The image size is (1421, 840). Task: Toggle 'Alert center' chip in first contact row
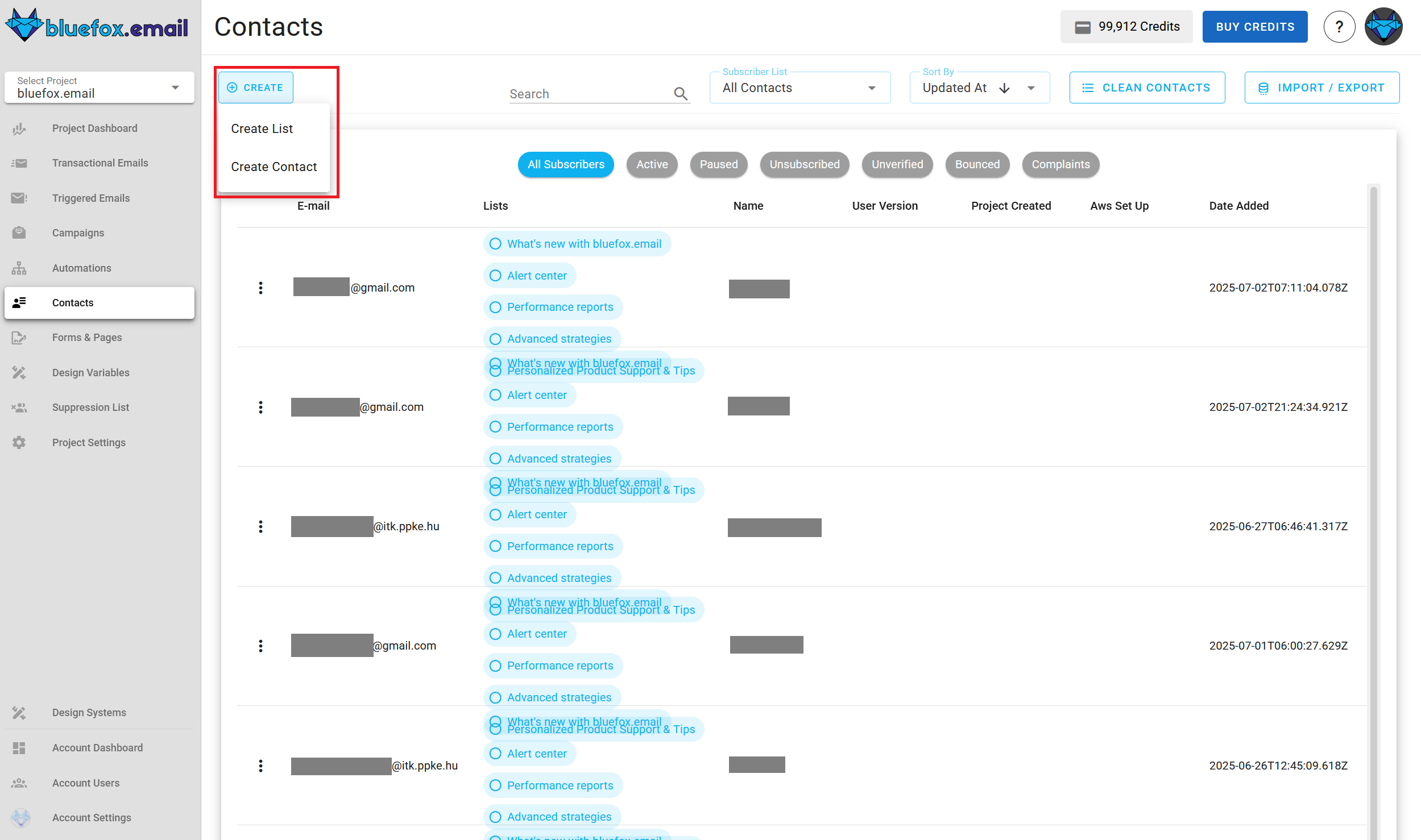point(529,276)
